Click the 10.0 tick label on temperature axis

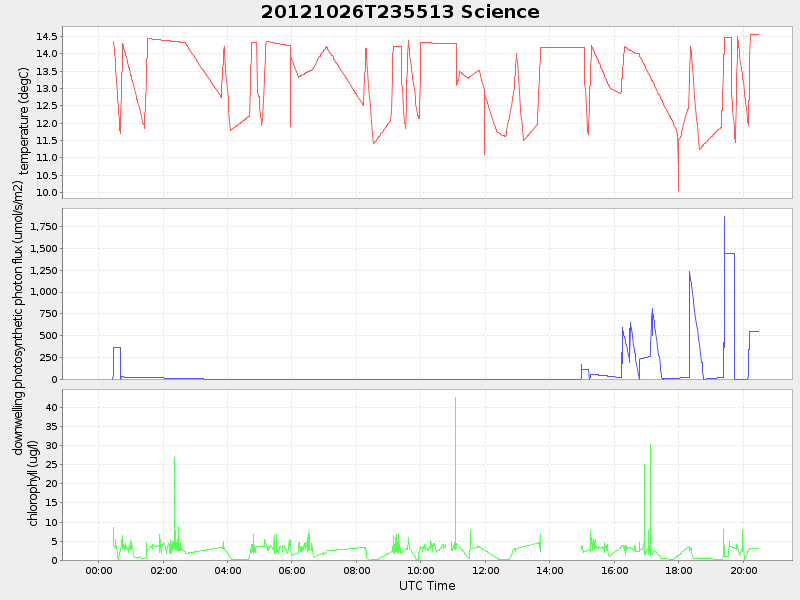click(46, 193)
